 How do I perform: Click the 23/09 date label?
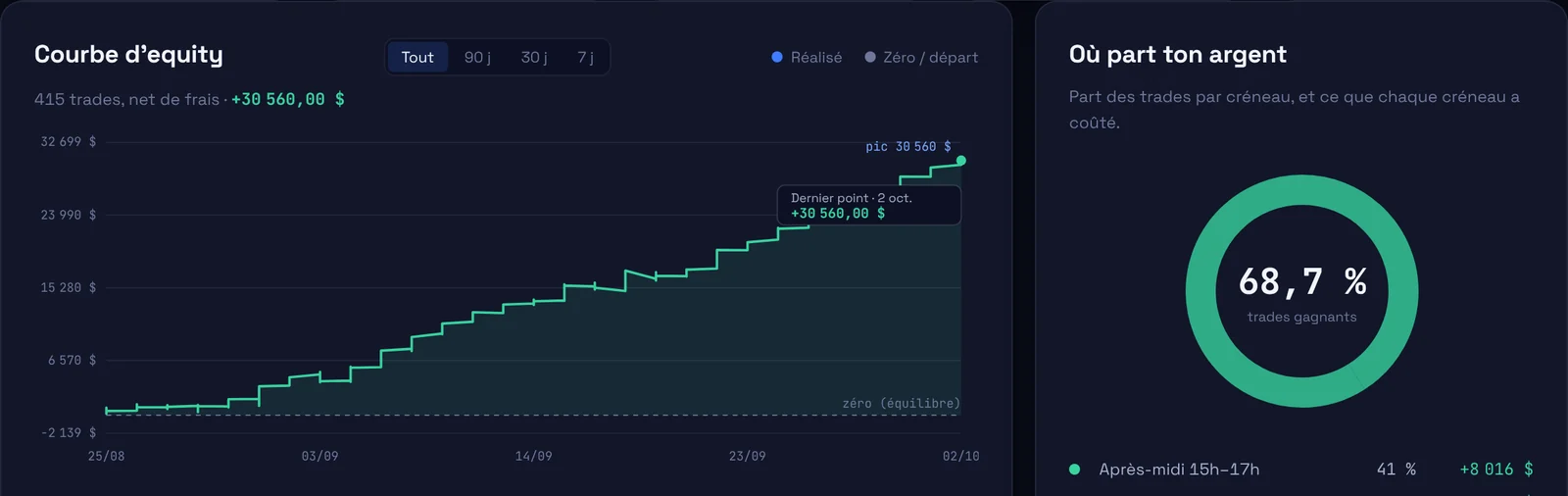click(747, 456)
